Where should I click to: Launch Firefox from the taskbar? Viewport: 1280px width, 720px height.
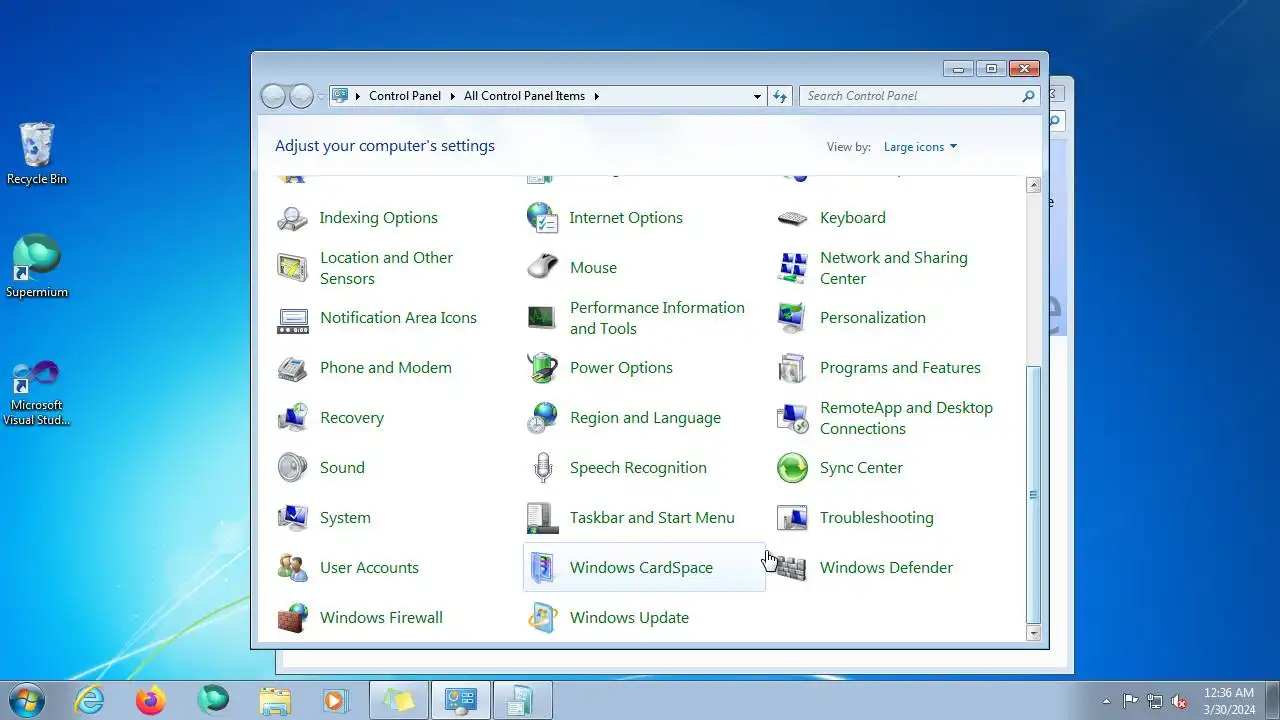pyautogui.click(x=151, y=701)
